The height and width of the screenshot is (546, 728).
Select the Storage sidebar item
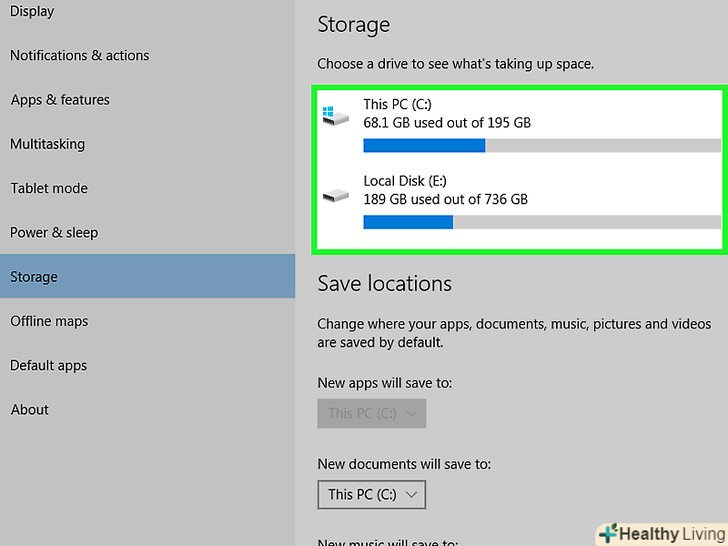click(x=34, y=277)
